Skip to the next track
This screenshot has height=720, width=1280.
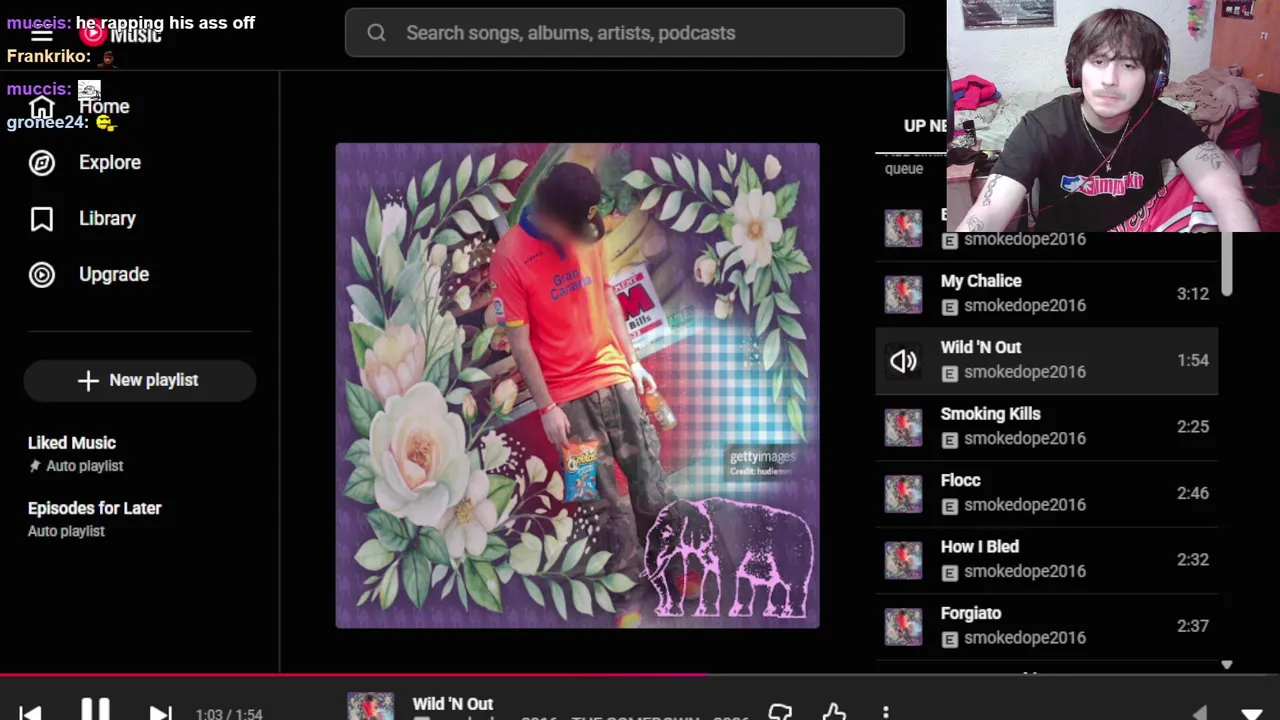click(160, 712)
